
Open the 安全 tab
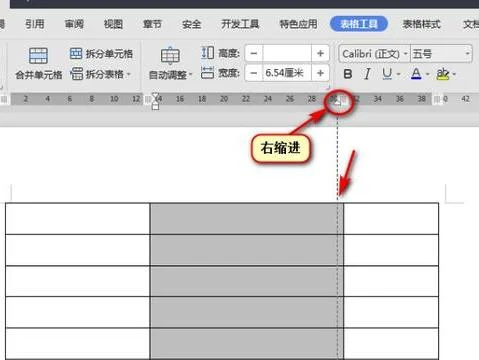[x=192, y=24]
